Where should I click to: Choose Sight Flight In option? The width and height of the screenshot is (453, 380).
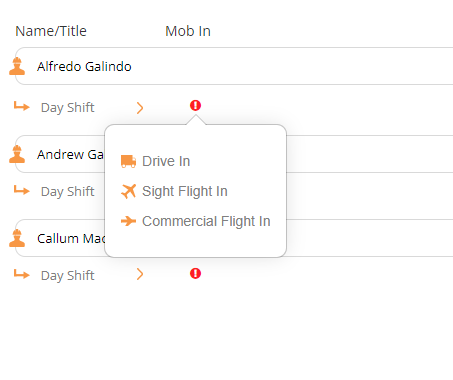(x=185, y=191)
